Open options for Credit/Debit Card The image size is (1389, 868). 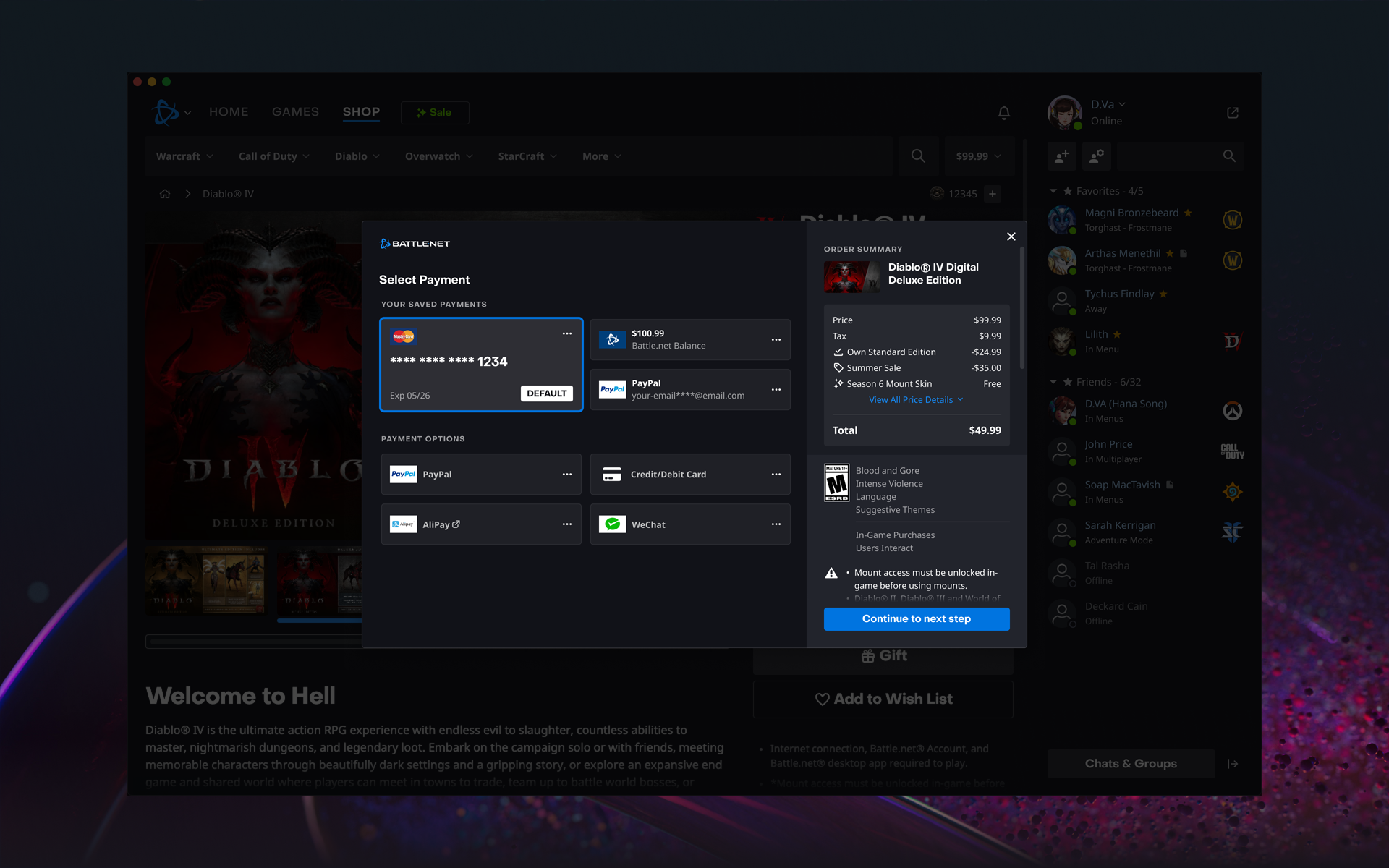pos(776,475)
